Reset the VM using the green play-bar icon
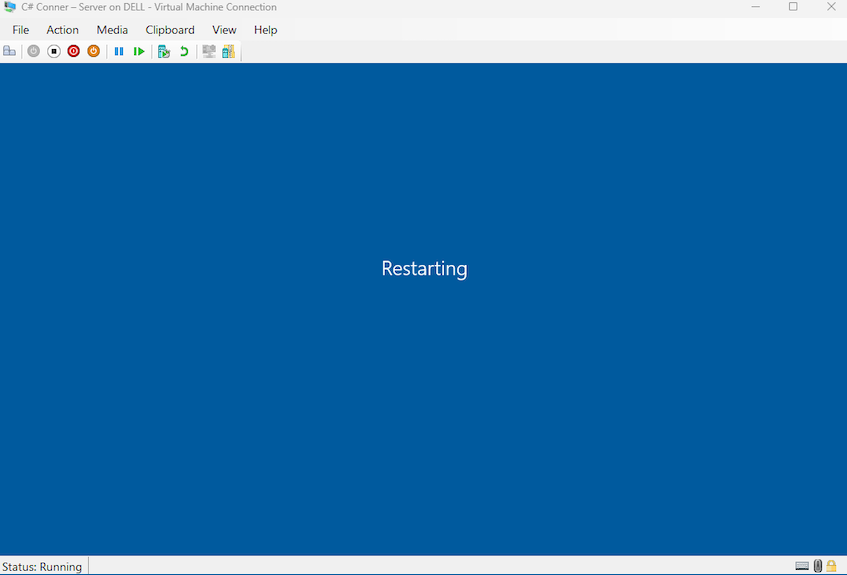This screenshot has width=847, height=575. pos(139,51)
